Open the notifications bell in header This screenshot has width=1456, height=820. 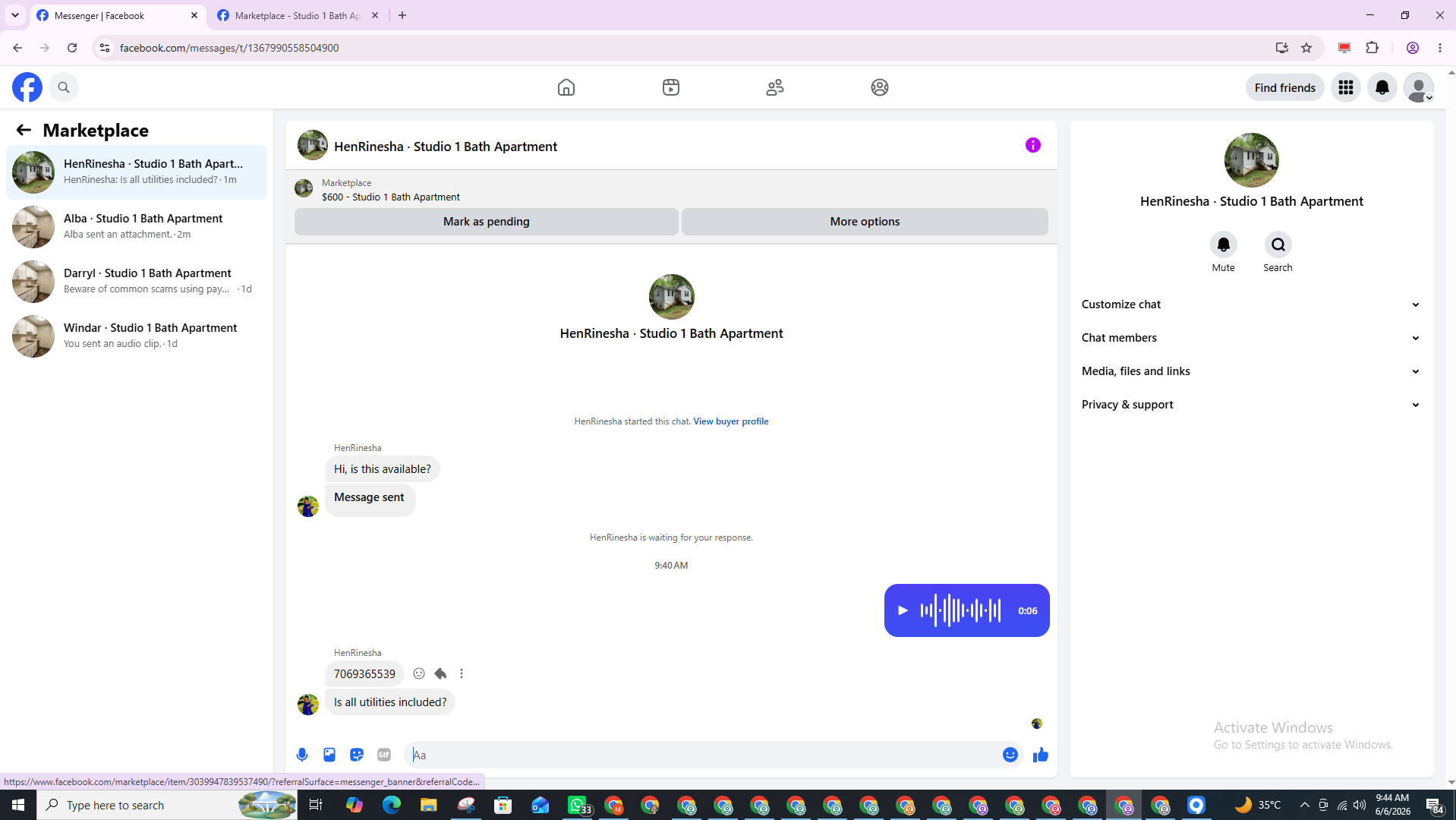pos(1382,87)
